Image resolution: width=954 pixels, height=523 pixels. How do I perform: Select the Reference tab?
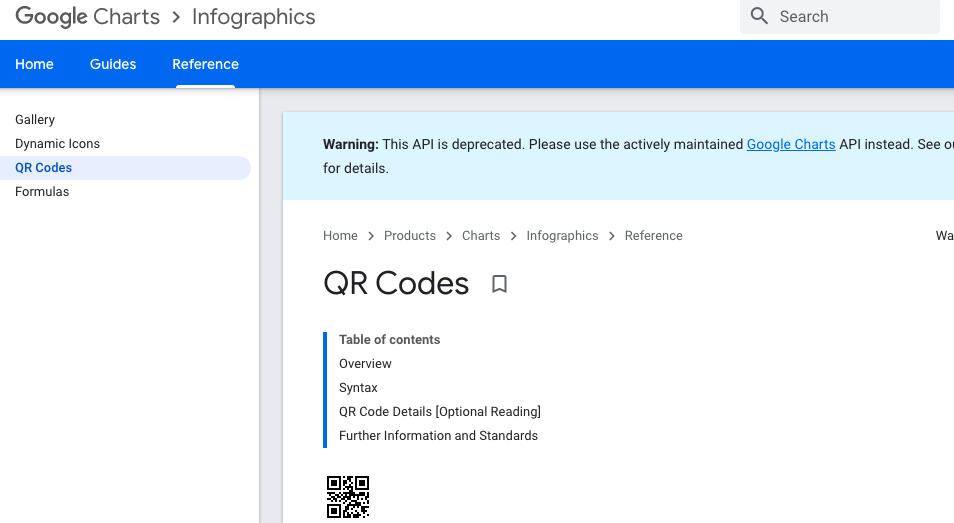206,64
